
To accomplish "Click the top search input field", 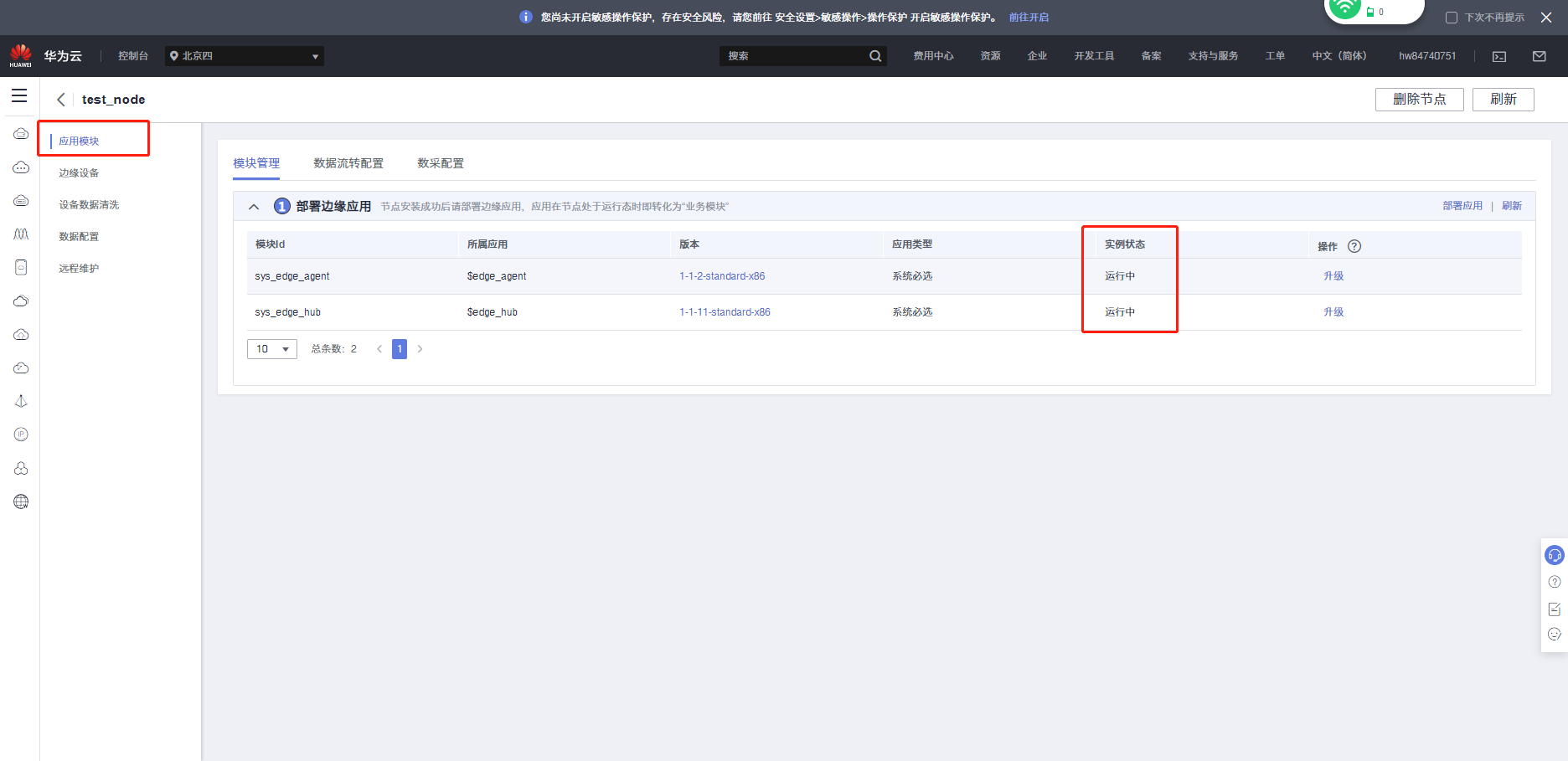I will (x=794, y=56).
